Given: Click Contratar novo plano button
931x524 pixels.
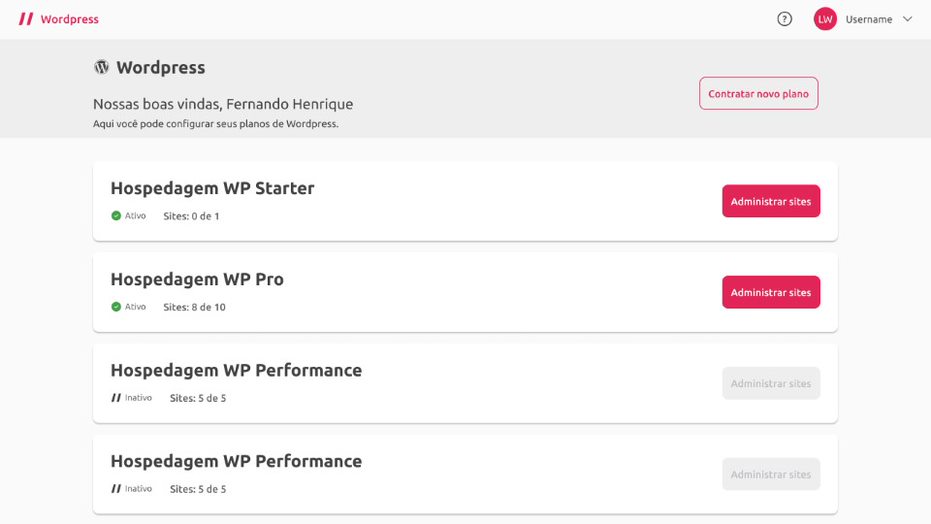Looking at the screenshot, I should tap(758, 93).
